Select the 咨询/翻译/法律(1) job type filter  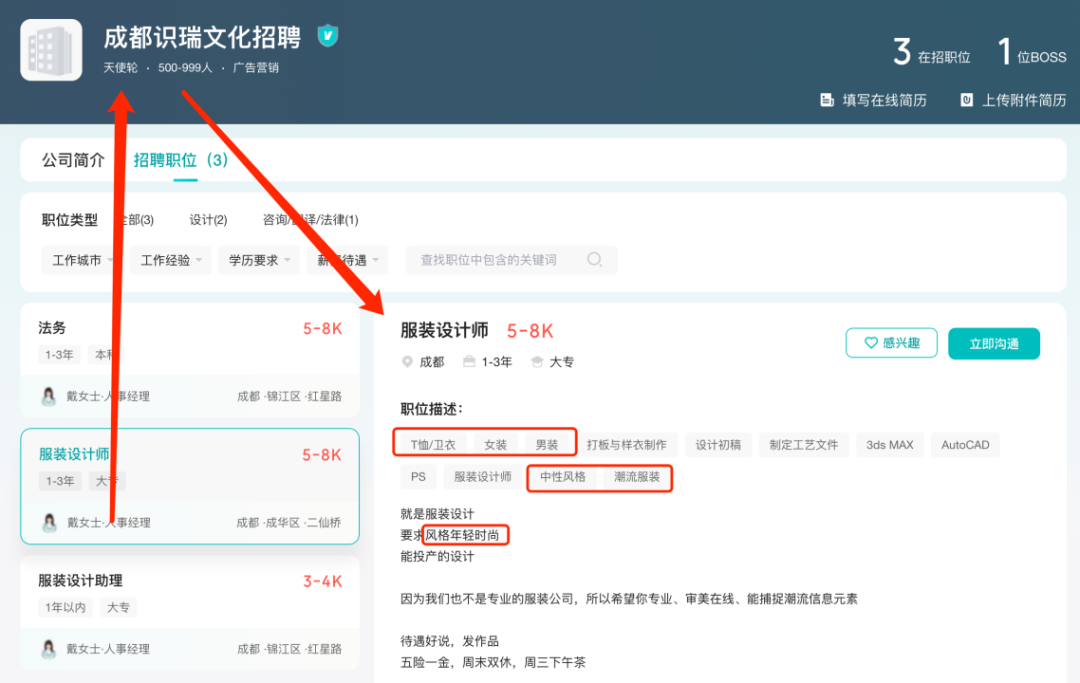(310, 220)
